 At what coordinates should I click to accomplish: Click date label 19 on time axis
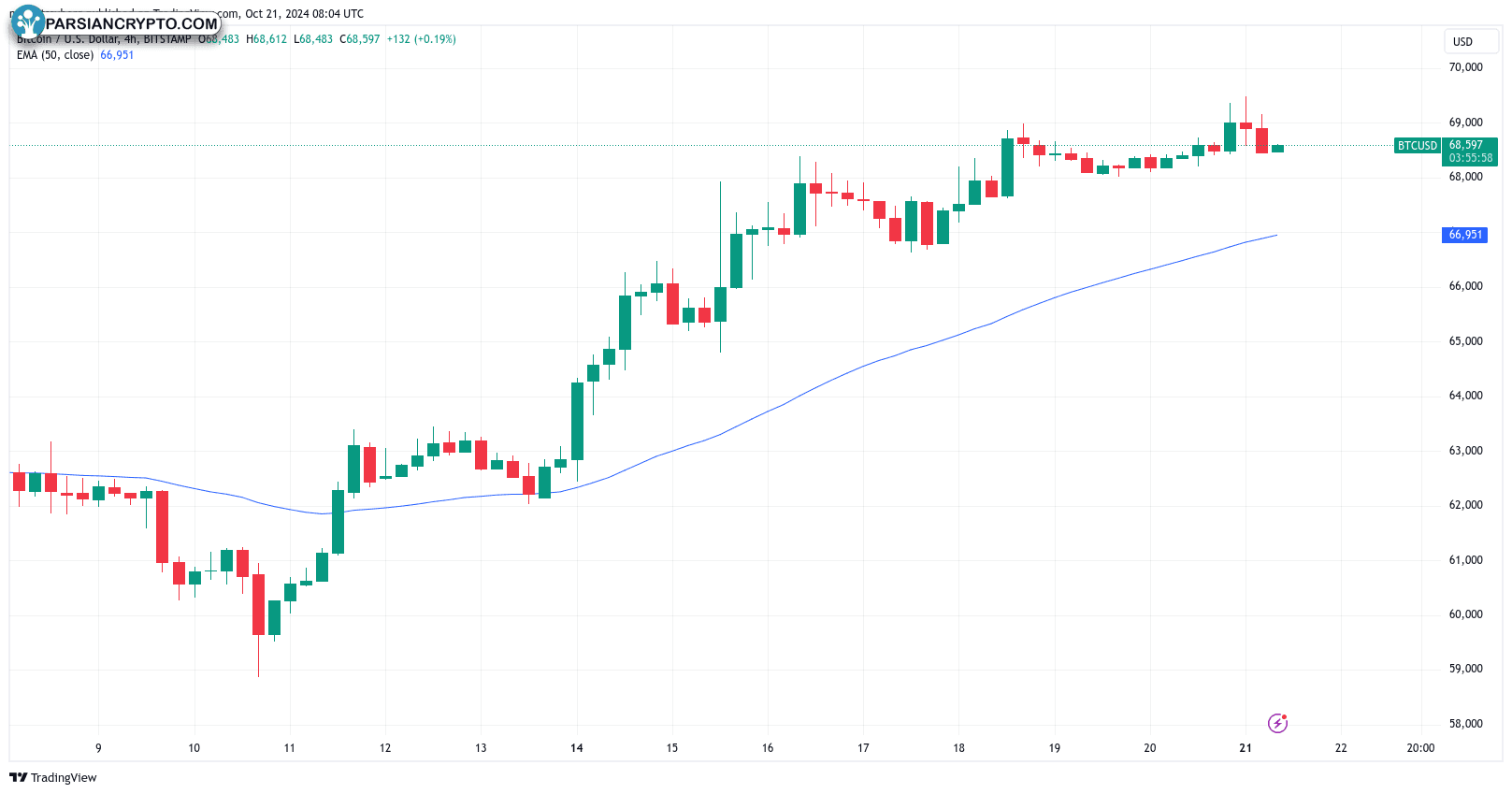[1055, 748]
